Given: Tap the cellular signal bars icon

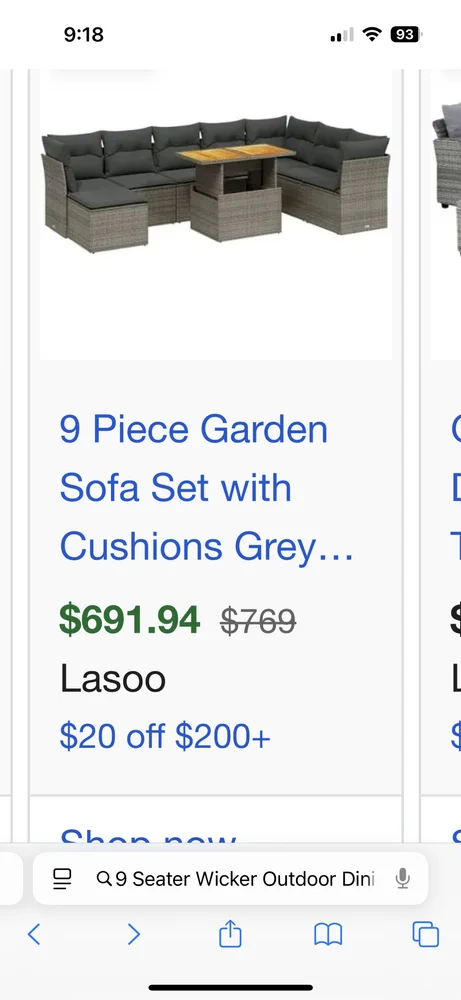Looking at the screenshot, I should click(342, 35).
